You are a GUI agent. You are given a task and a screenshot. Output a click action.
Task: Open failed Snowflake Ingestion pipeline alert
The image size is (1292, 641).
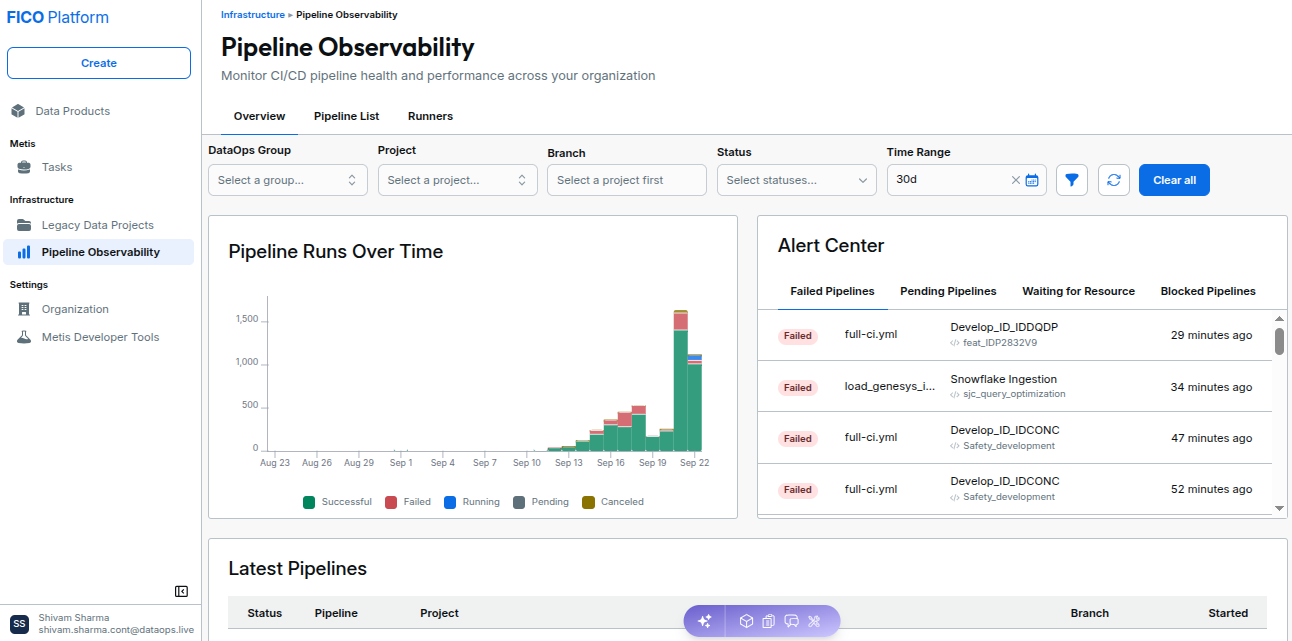1015,387
